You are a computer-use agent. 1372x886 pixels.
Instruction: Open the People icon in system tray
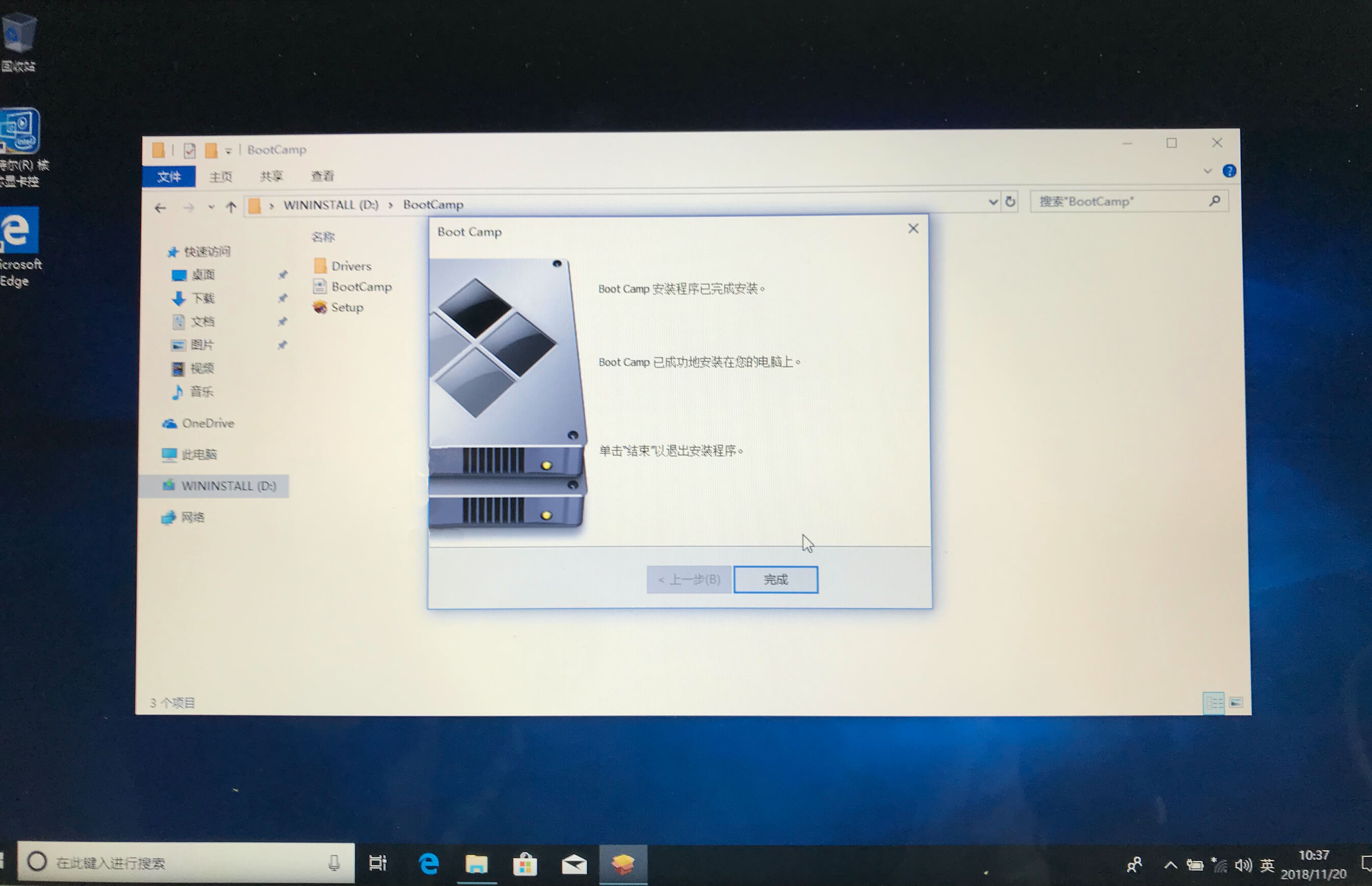click(1134, 864)
